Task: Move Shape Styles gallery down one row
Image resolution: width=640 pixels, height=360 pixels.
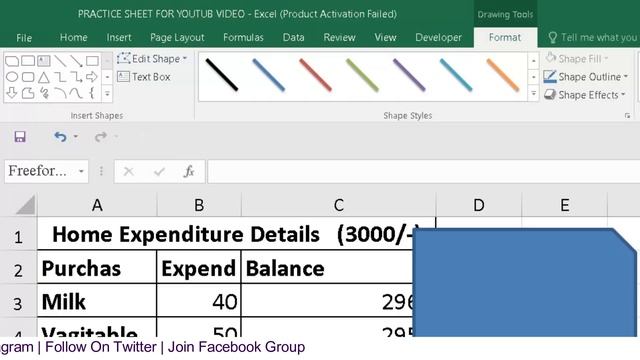Action: coord(533,77)
